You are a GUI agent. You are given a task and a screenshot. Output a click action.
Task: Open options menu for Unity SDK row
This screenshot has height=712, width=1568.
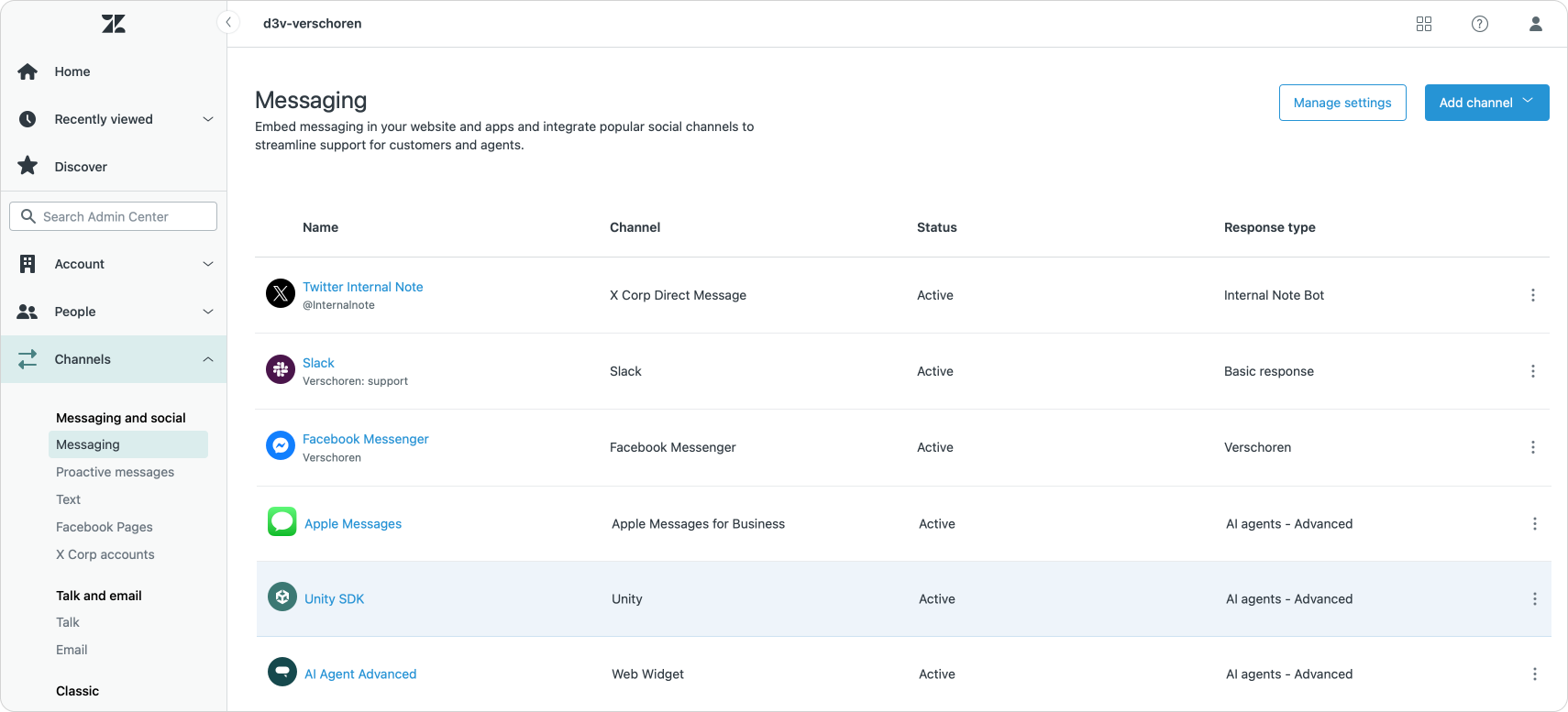pos(1534,598)
